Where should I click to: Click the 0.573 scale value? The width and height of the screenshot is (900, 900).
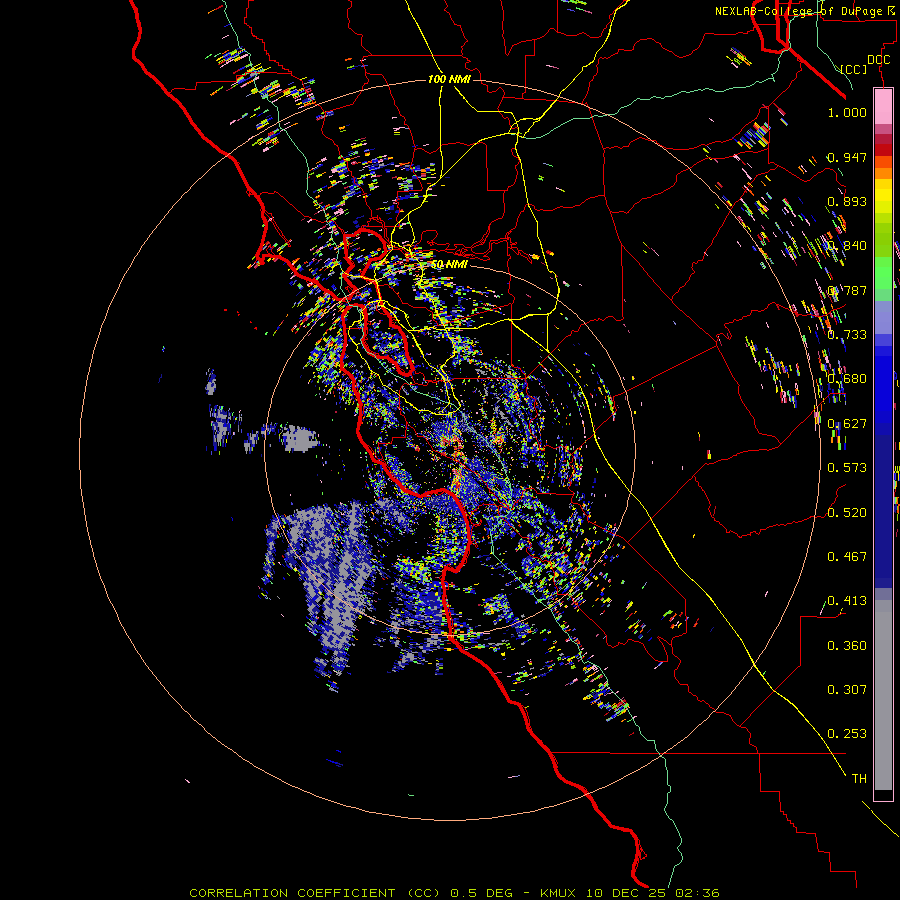(x=847, y=468)
